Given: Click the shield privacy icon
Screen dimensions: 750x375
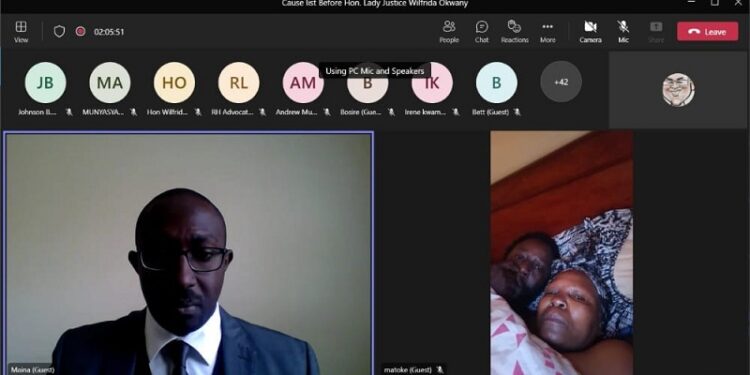Looking at the screenshot, I should click(x=59, y=32).
